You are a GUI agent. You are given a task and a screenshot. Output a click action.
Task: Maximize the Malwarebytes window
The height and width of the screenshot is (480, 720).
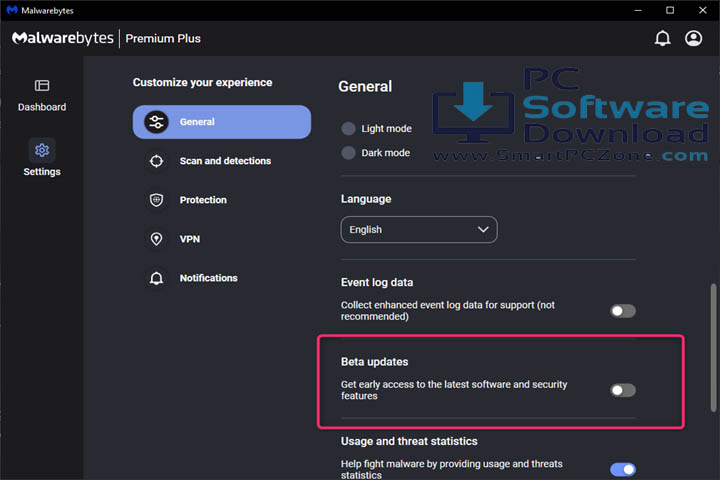coord(670,10)
